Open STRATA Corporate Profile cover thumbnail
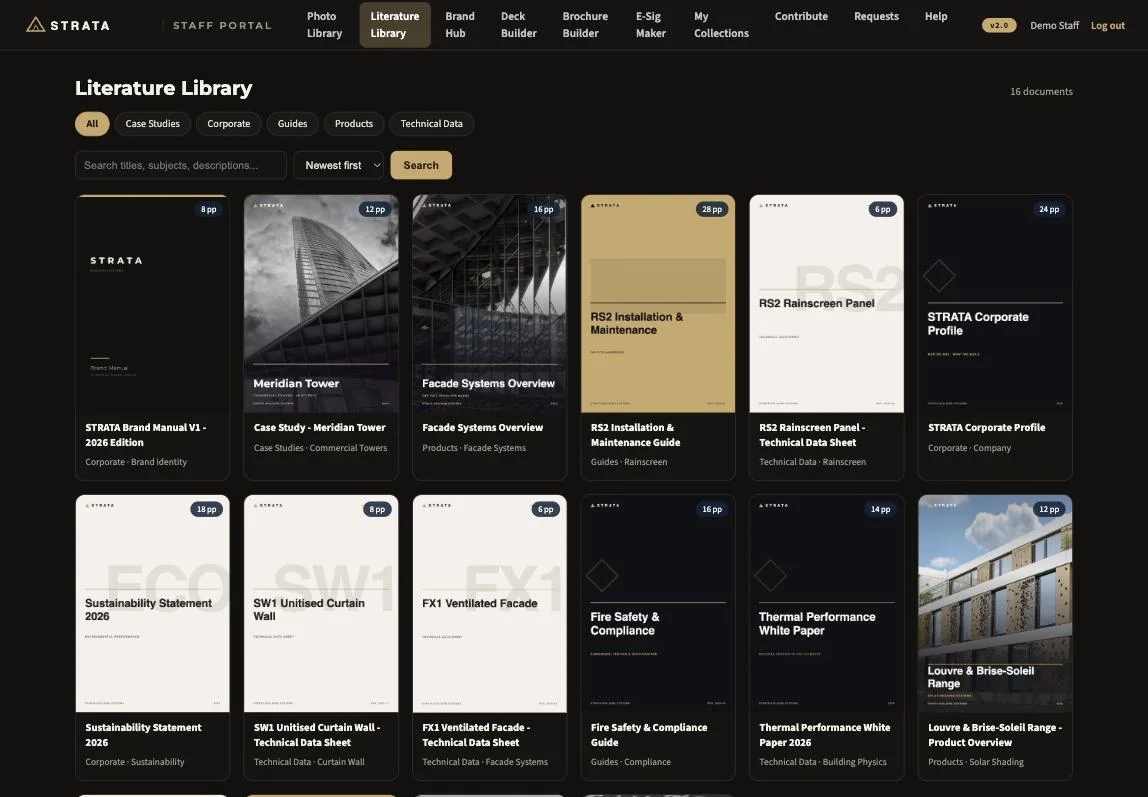 click(995, 304)
